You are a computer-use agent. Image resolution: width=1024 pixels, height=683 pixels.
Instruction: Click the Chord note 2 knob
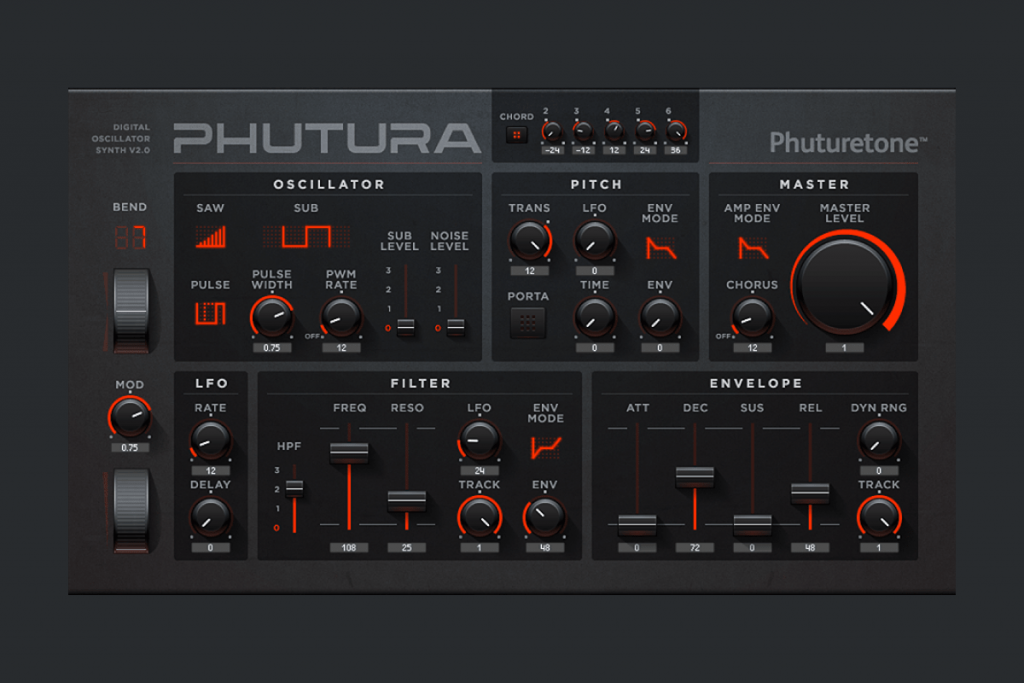click(552, 131)
